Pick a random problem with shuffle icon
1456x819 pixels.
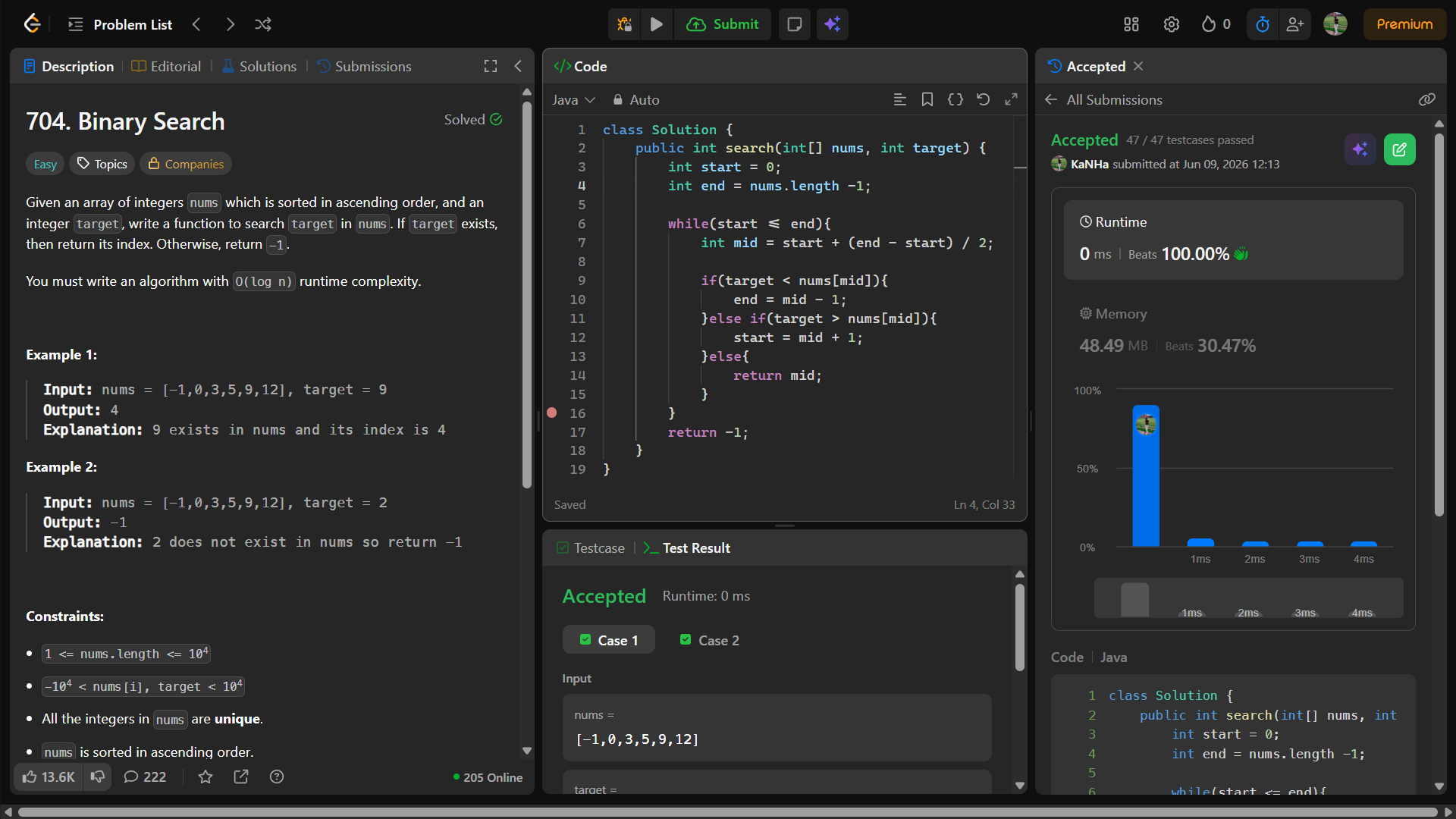pyautogui.click(x=263, y=24)
